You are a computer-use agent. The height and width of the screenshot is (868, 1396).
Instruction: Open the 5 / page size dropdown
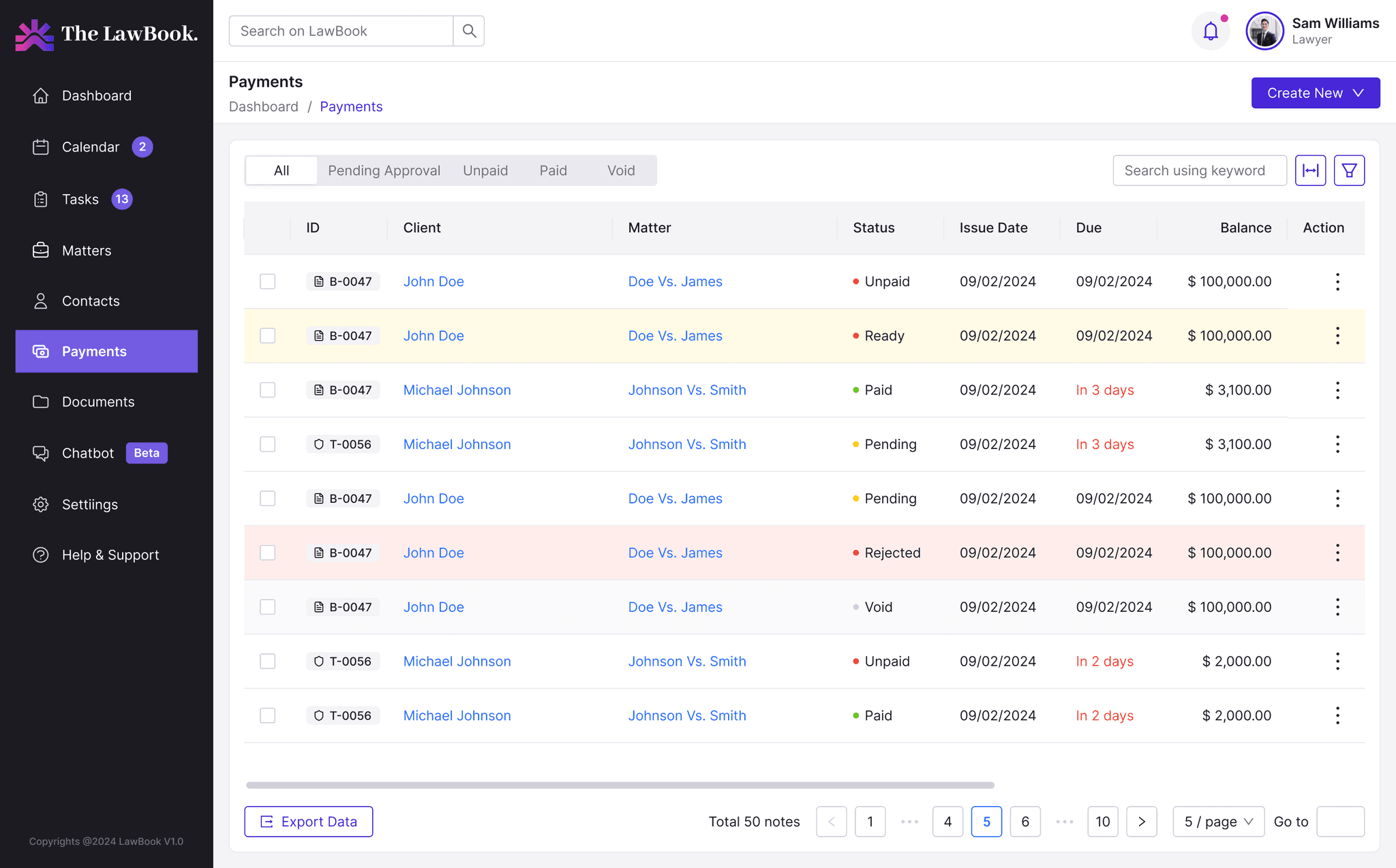click(x=1219, y=822)
